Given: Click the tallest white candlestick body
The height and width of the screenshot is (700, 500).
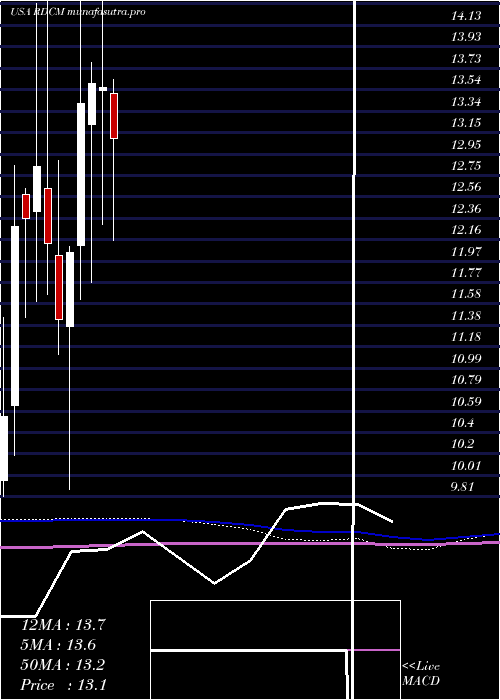Looking at the screenshot, I should (15, 316).
